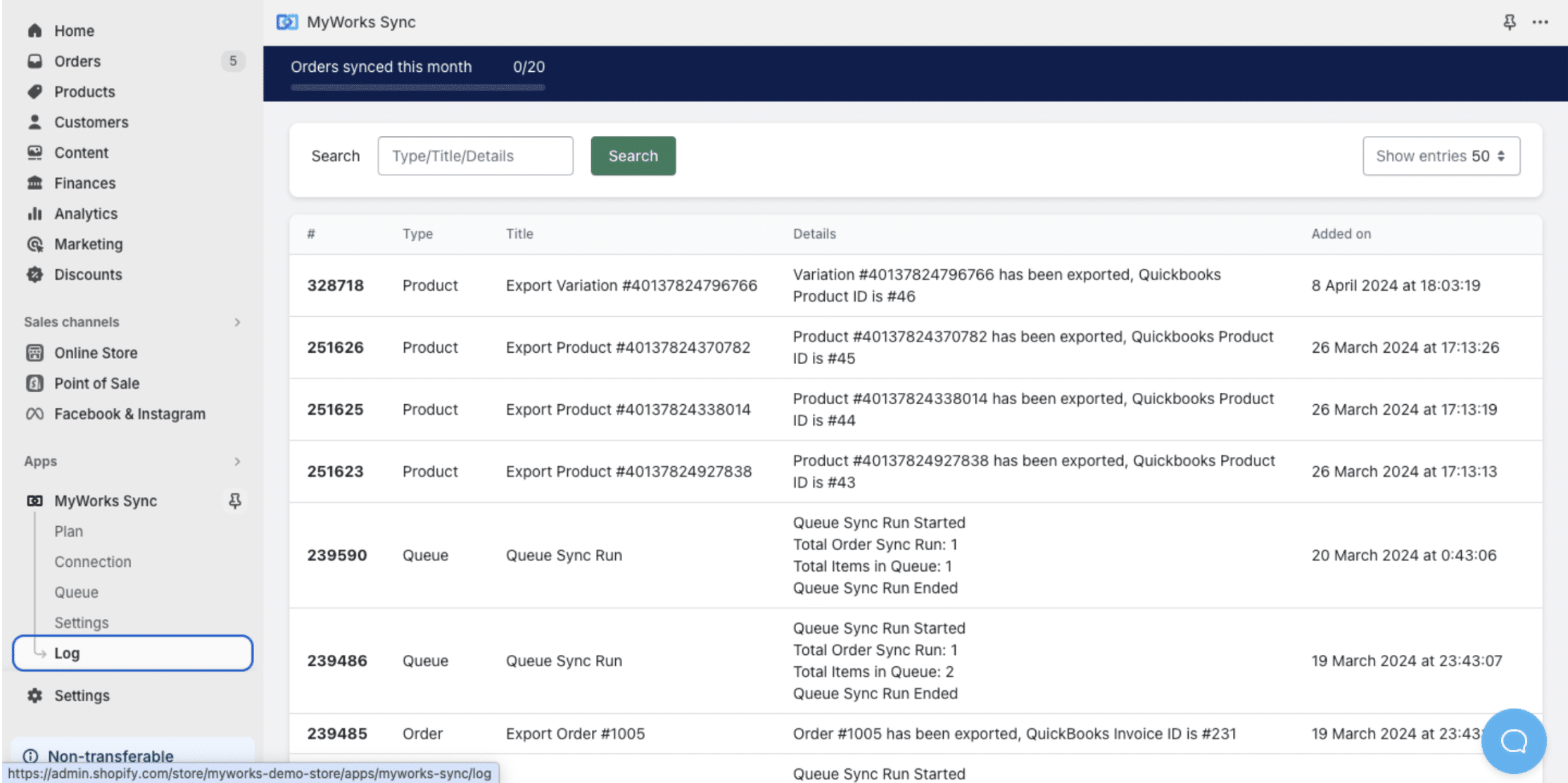Click the Type/Title/Details search field
The image size is (1568, 783).
pyautogui.click(x=475, y=156)
